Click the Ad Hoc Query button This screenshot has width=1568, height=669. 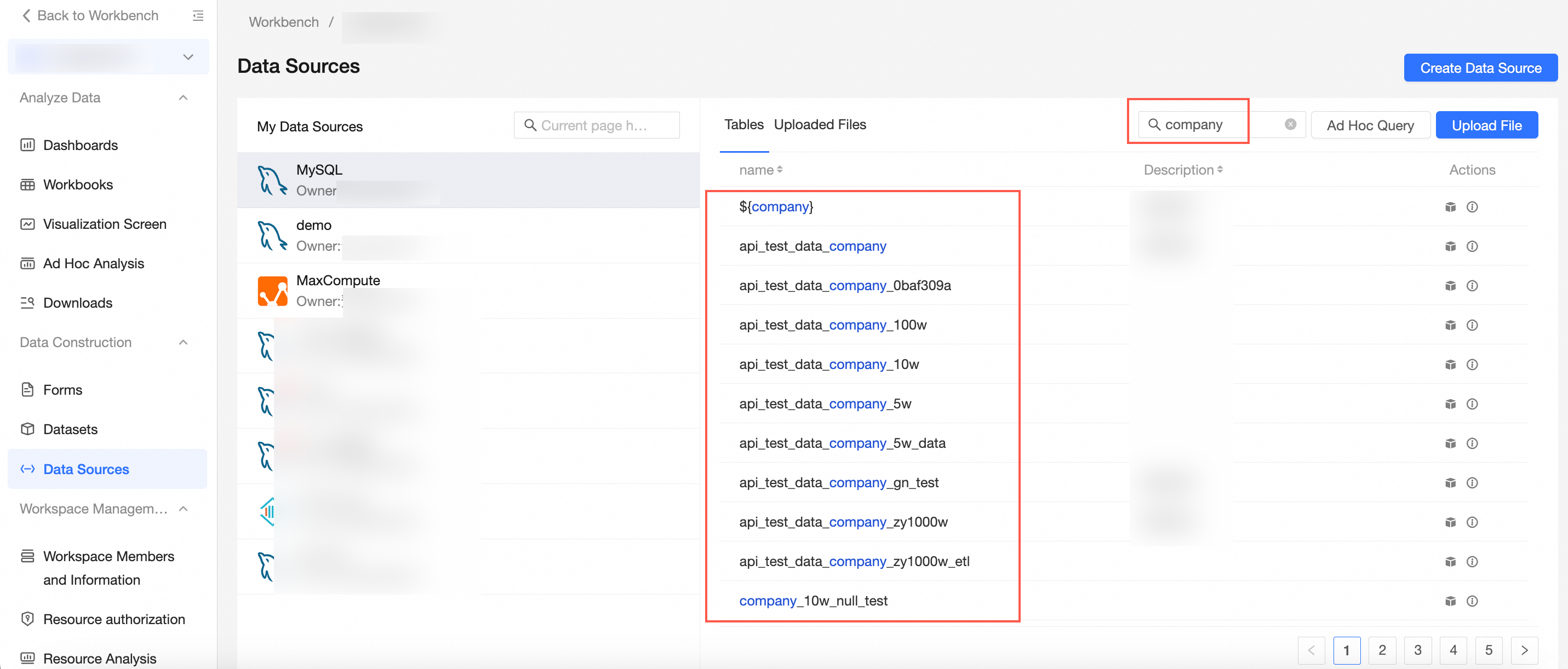click(1370, 125)
